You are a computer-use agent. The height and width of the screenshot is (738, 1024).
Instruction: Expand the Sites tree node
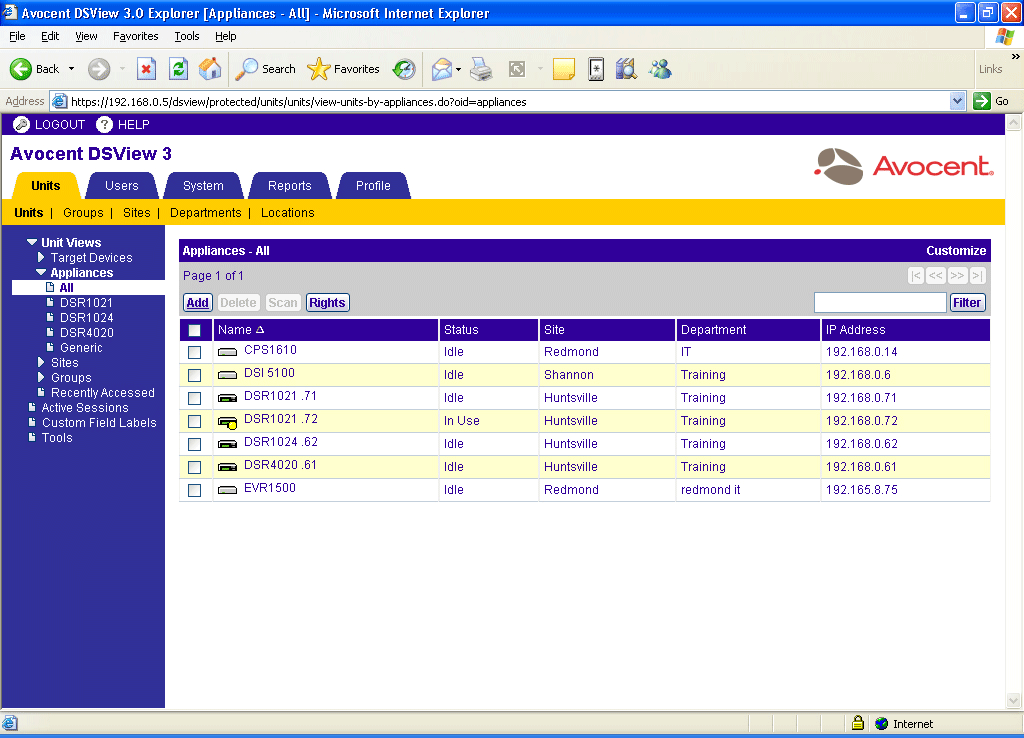(x=41, y=362)
